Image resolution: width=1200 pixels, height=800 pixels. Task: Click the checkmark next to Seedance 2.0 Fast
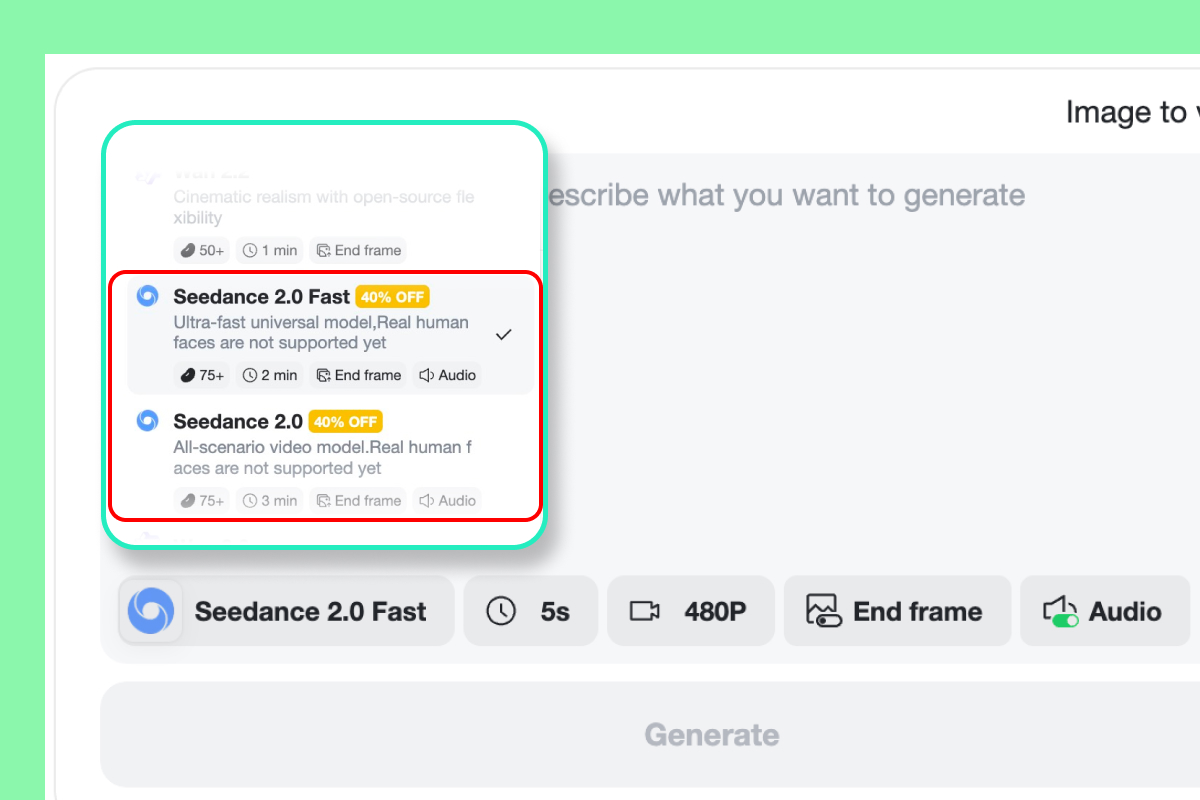point(504,334)
